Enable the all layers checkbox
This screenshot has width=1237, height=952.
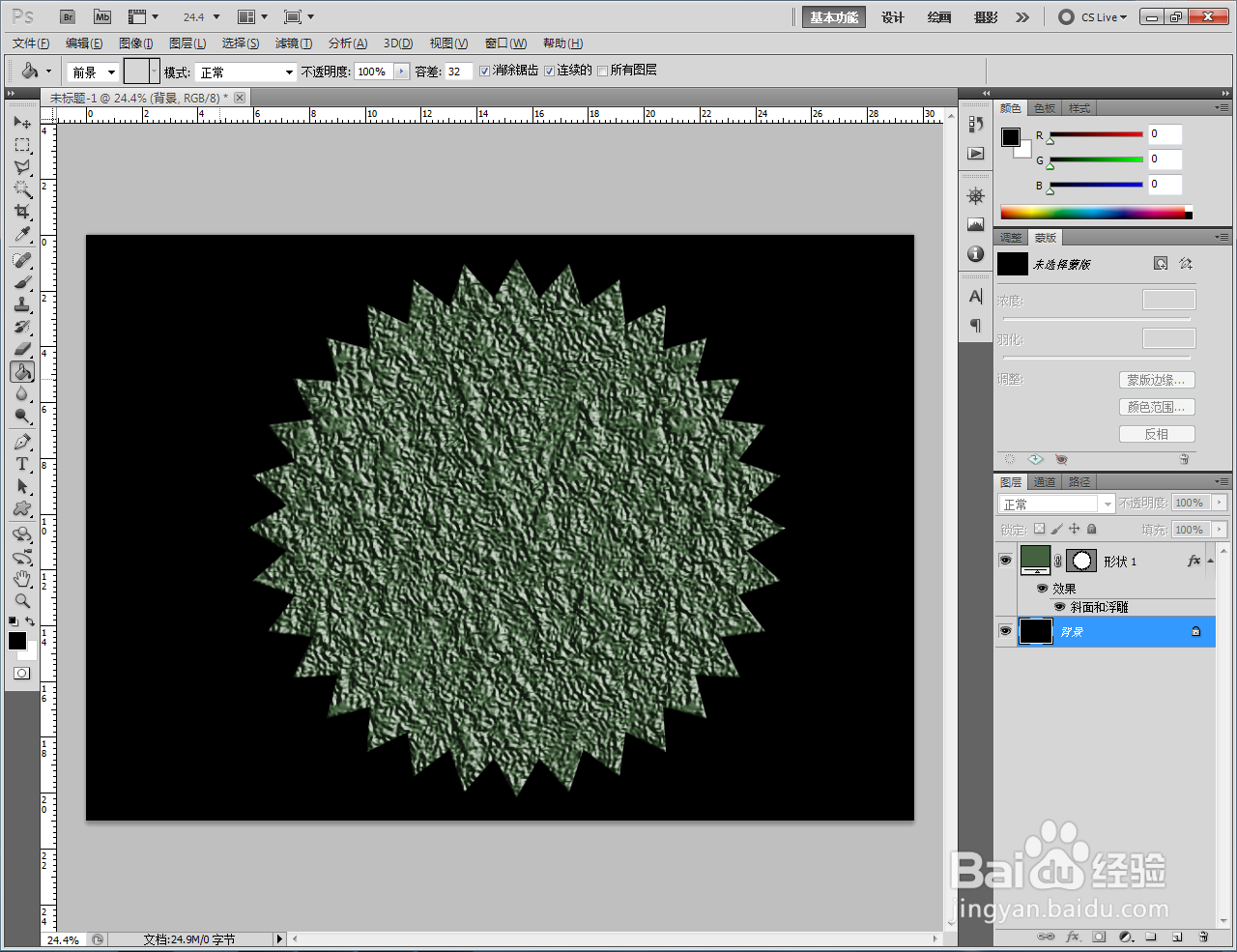603,71
